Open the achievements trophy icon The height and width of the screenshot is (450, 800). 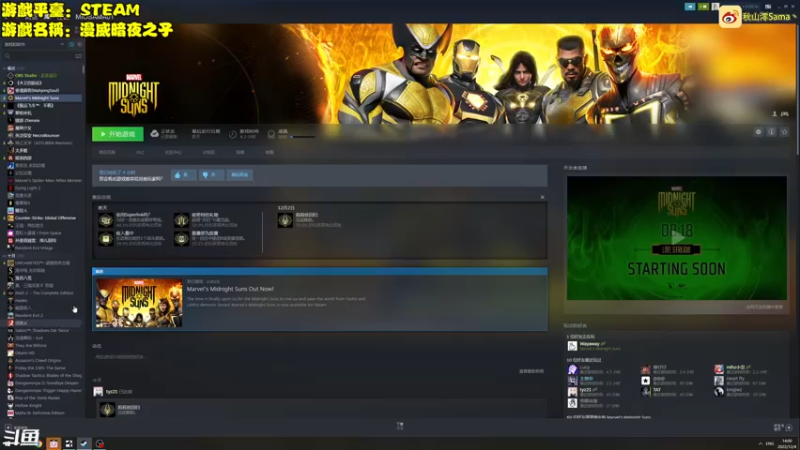271,134
